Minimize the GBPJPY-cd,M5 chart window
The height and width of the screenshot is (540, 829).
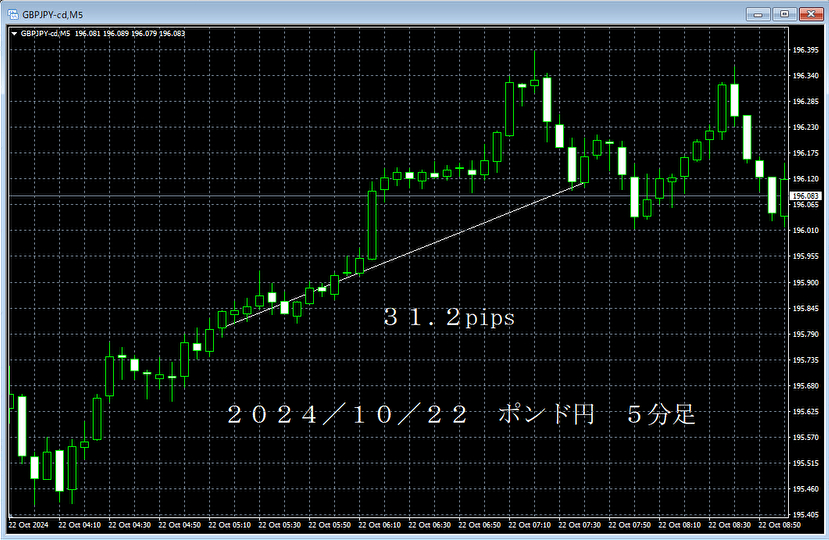tap(758, 14)
